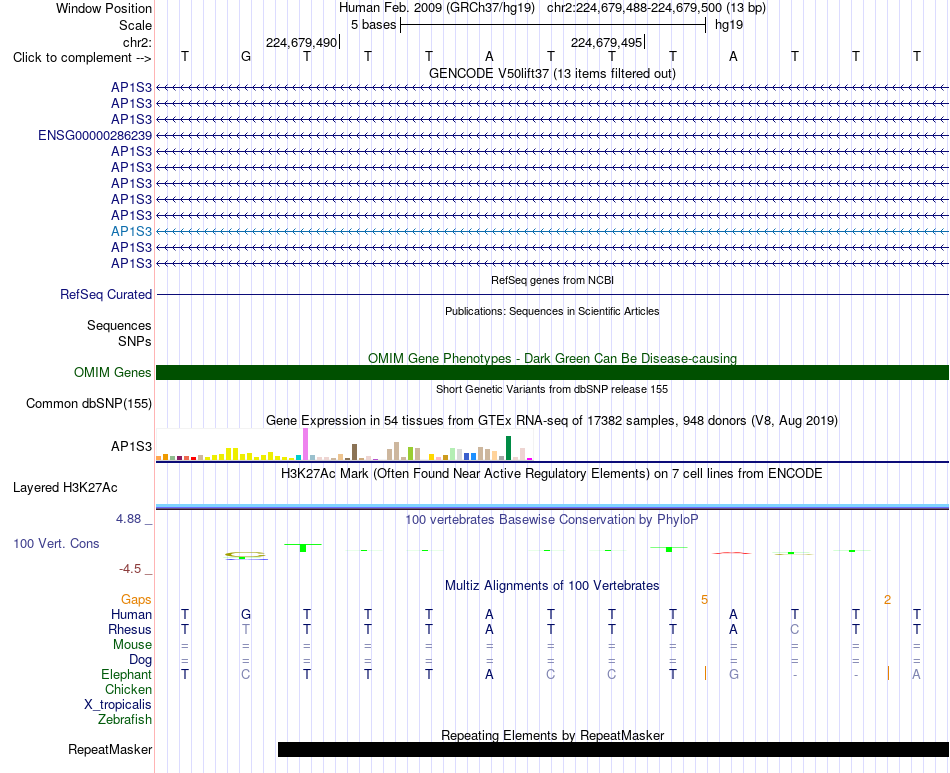Click 'OMIM Gene Phenotypes' track title

[x=552, y=359]
